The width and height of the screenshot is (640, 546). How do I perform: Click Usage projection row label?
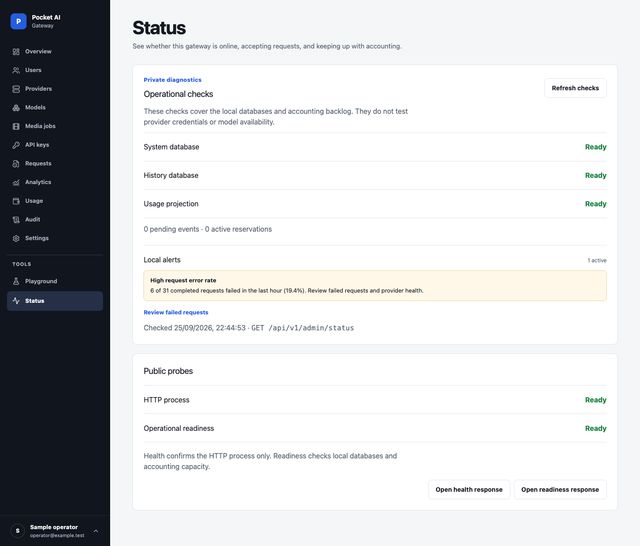[171, 204]
